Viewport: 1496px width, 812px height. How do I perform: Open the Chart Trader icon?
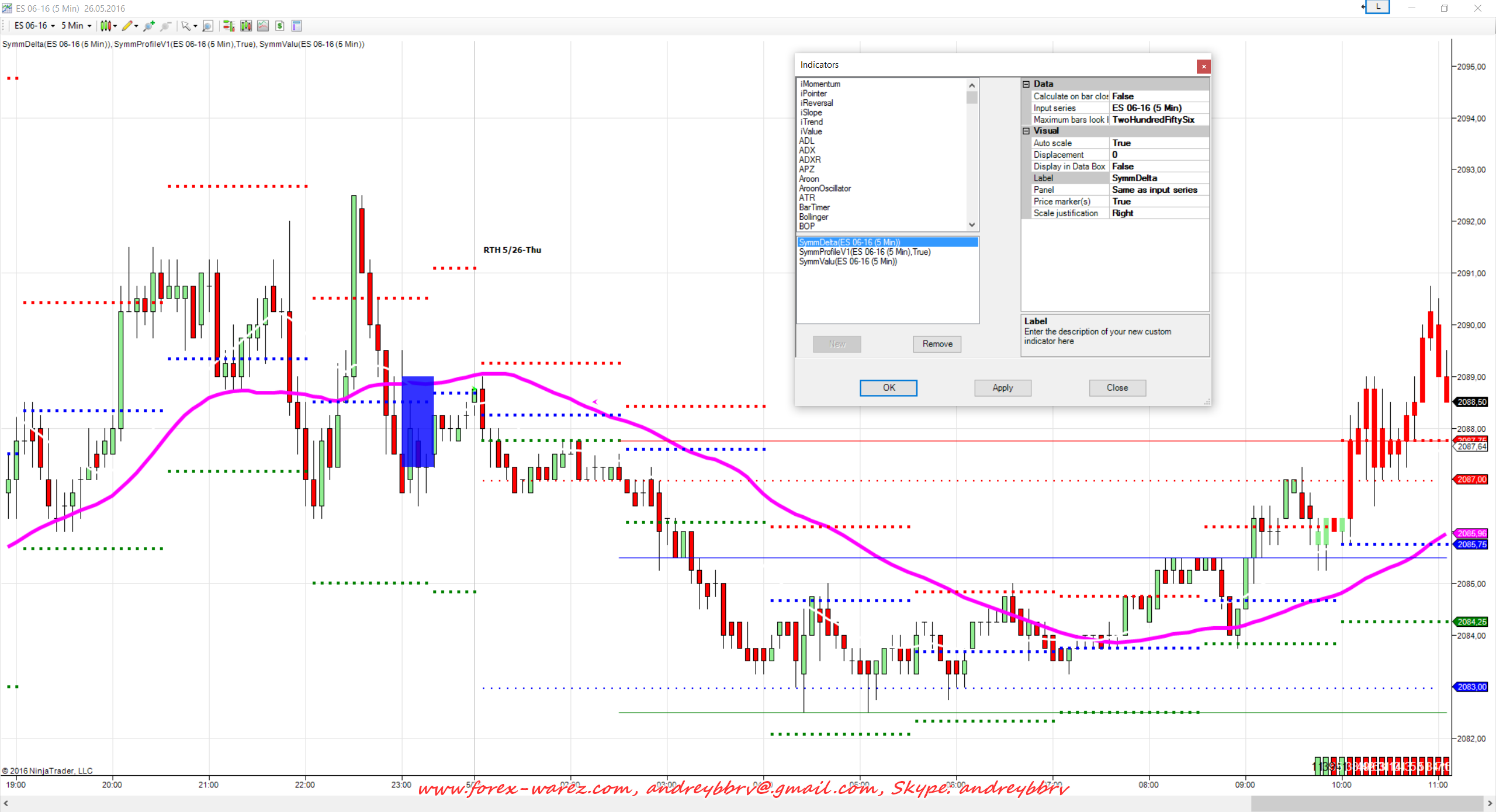click(228, 26)
